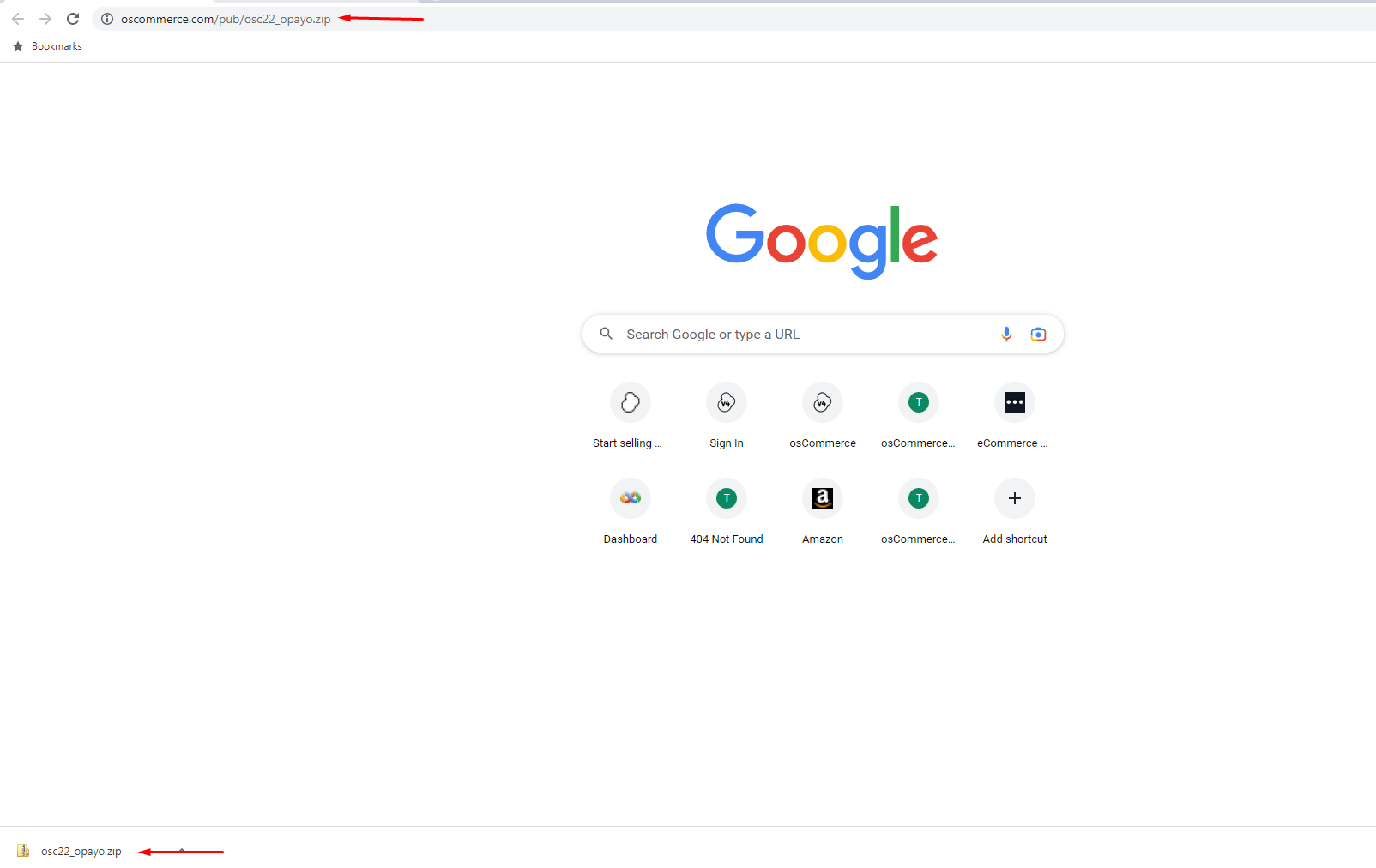
Task: Open the Bookmarks folder label
Action: [x=57, y=46]
